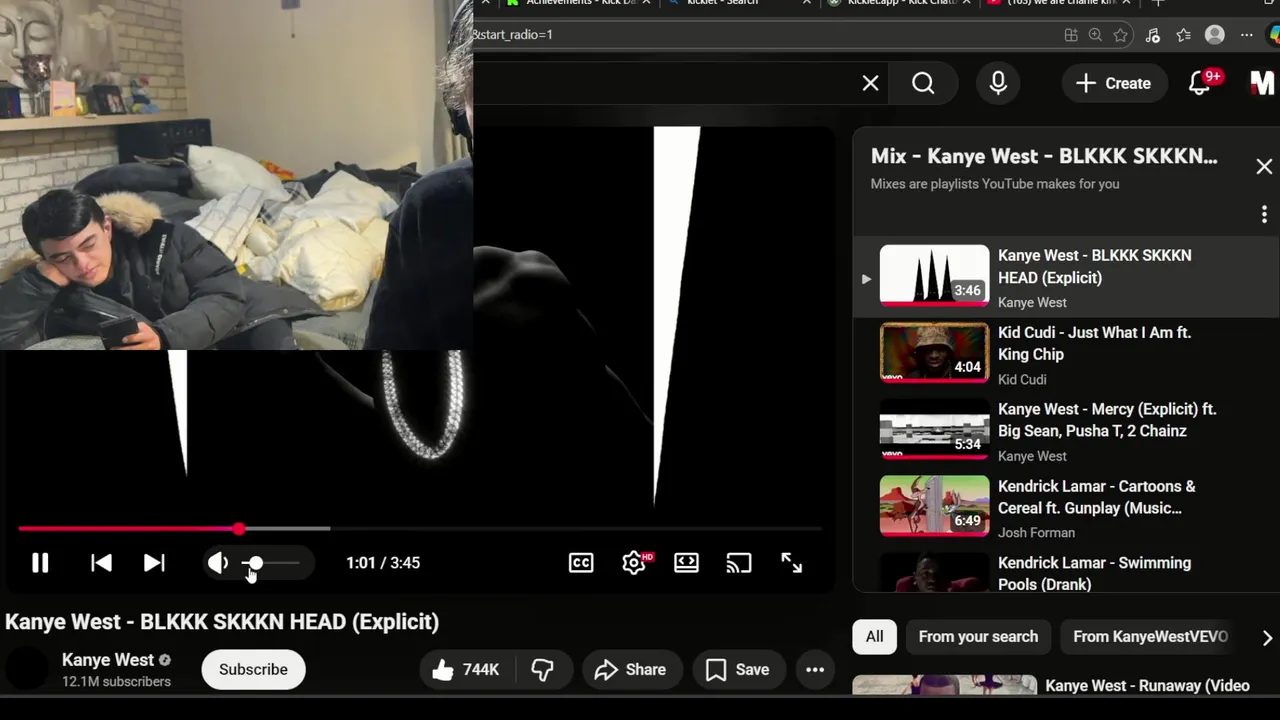Mute the video with the speaker icon

point(217,563)
